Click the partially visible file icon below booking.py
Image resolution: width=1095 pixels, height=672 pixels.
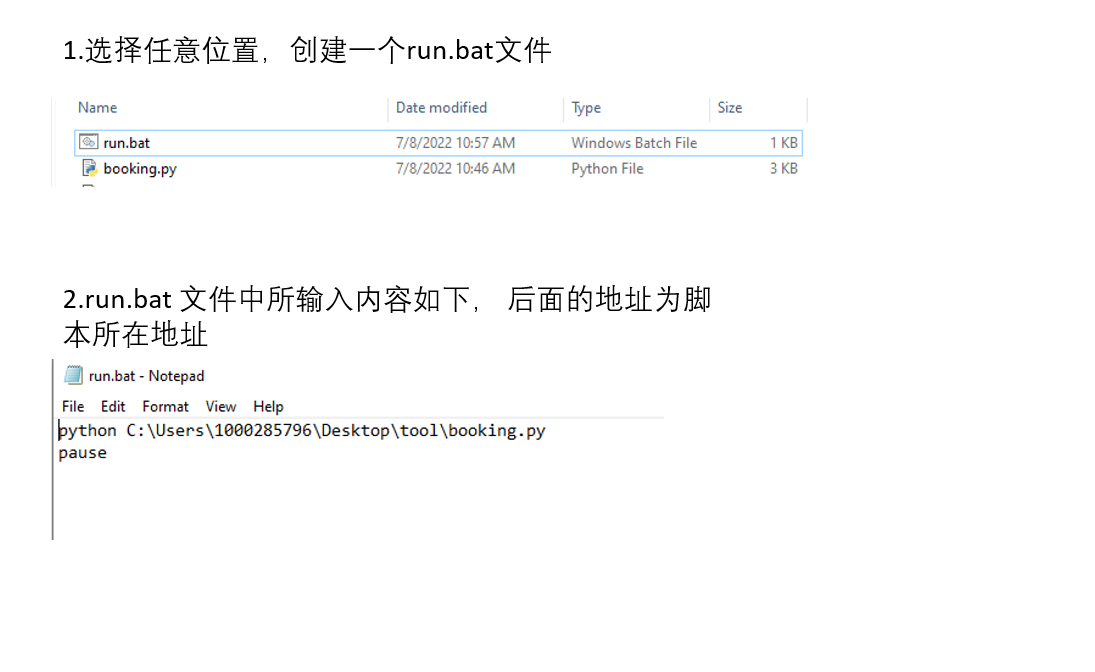pos(90,186)
